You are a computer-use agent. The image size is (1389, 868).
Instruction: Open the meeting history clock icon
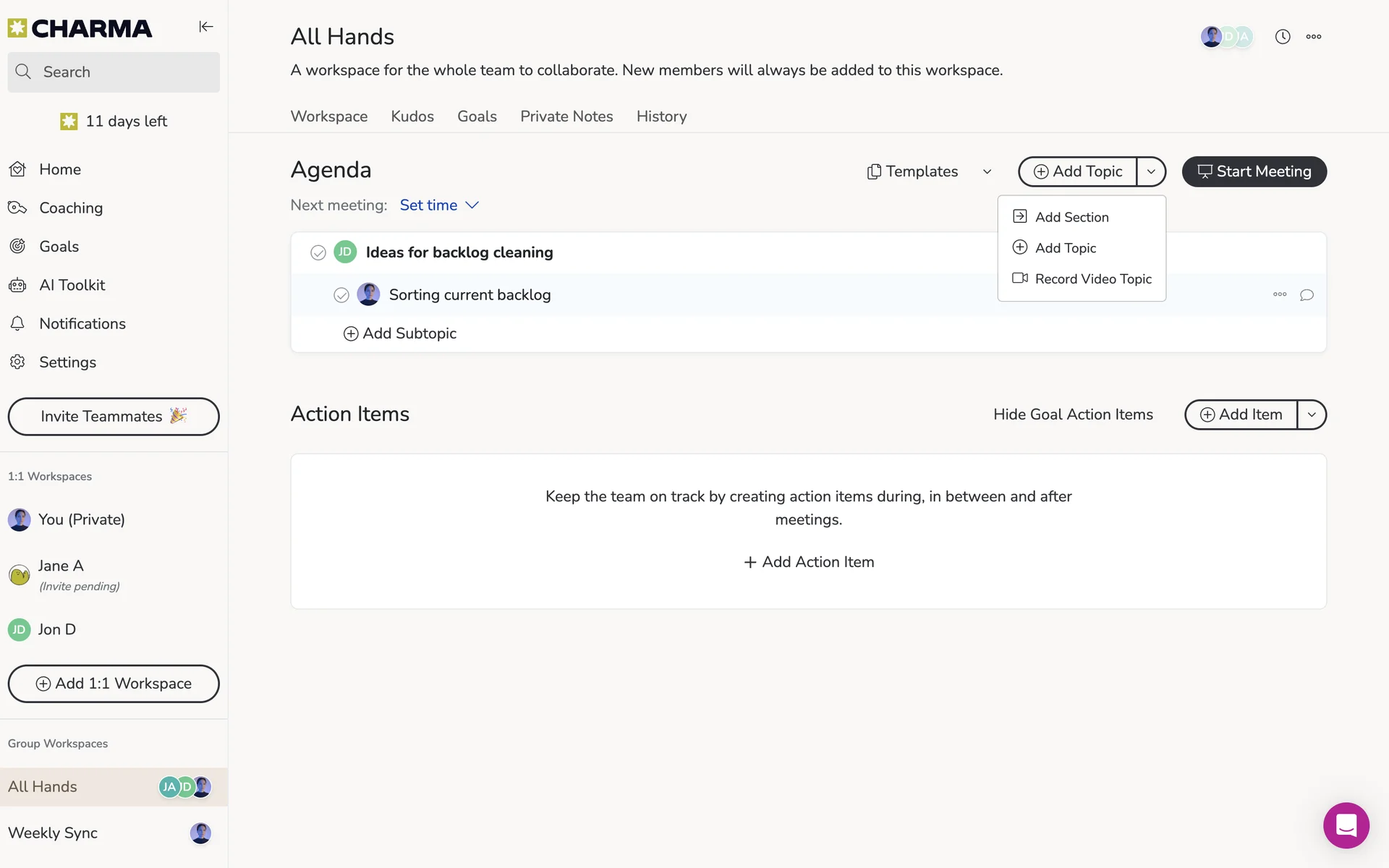(1282, 37)
